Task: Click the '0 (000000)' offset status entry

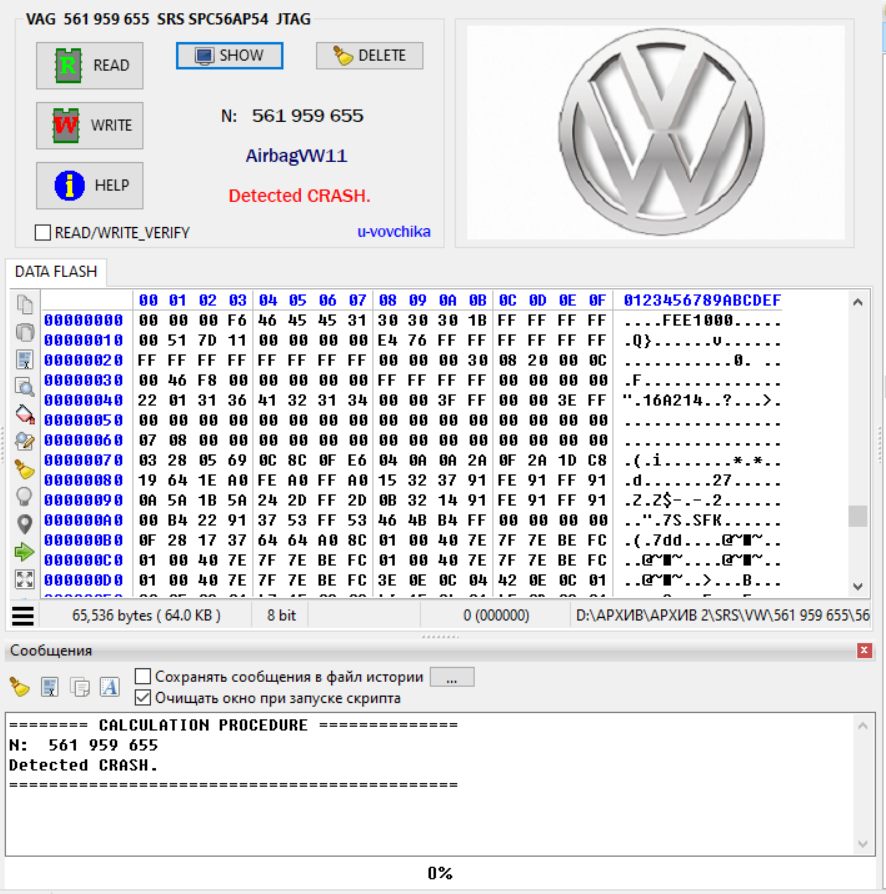Action: click(496, 616)
